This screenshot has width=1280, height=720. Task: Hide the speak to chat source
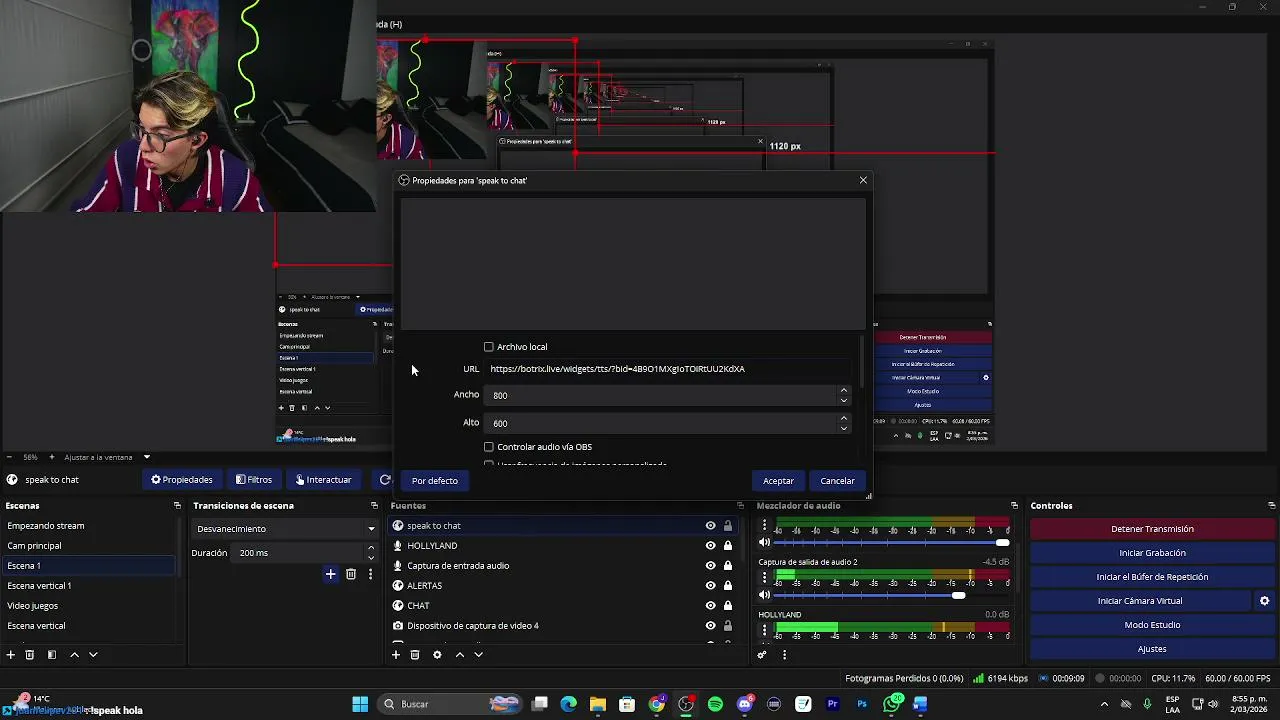[711, 526]
